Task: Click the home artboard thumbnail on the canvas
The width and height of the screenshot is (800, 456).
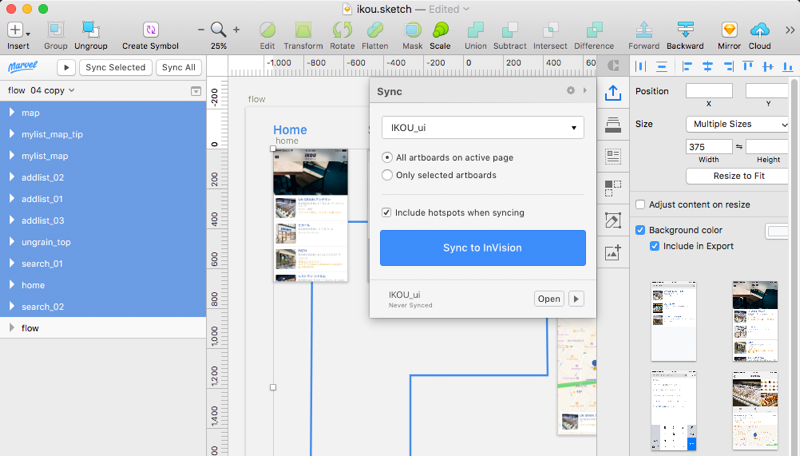Action: (x=311, y=215)
